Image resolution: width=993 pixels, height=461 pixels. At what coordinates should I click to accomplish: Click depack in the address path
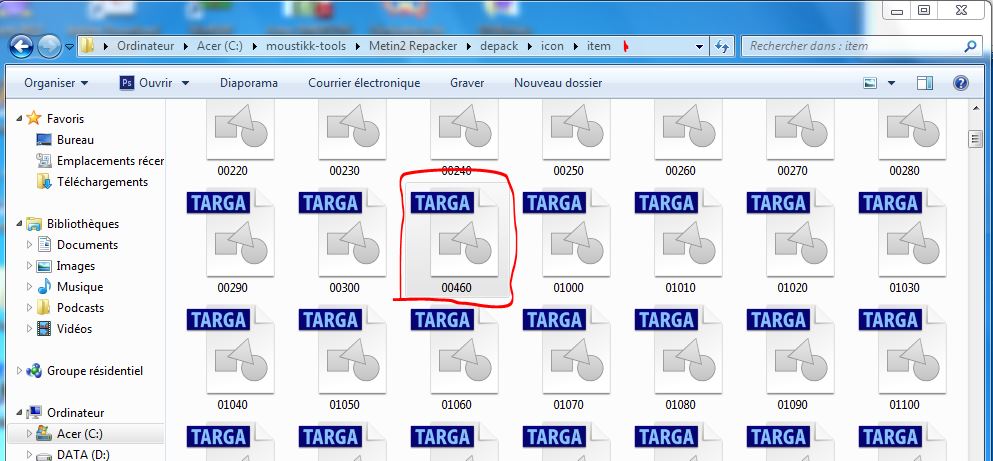pos(499,46)
